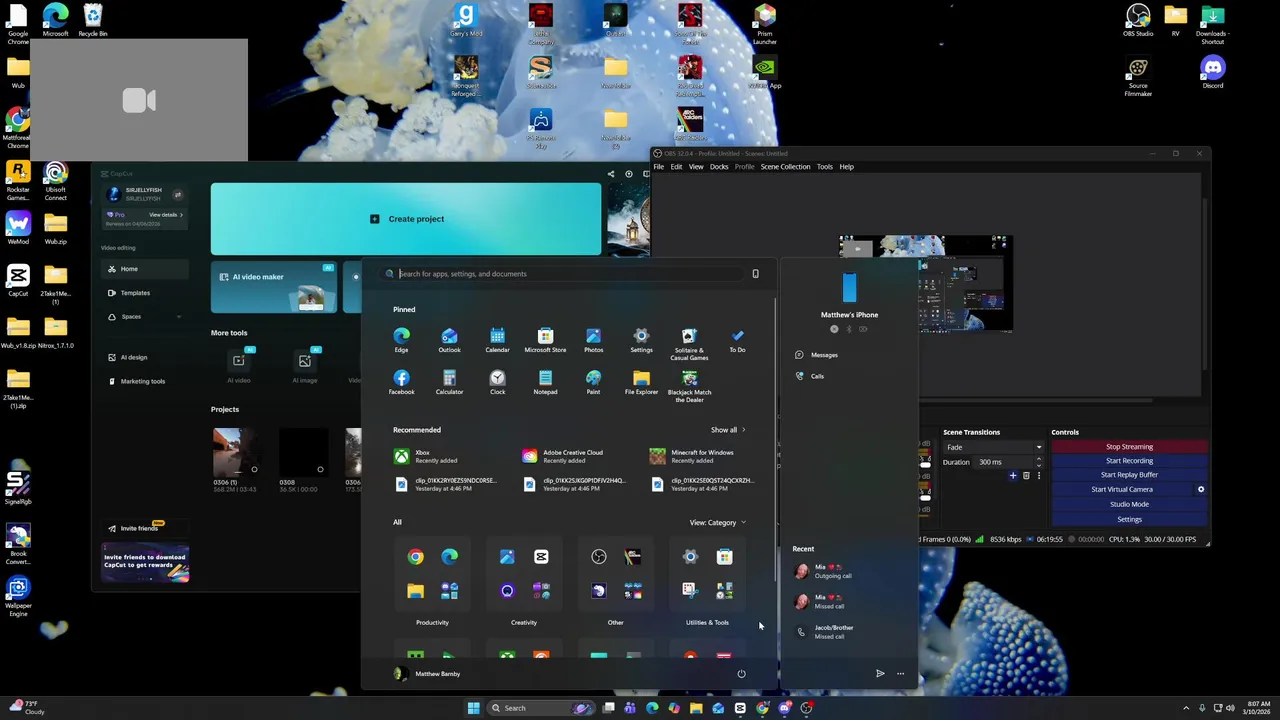Open 0306 (1) project thumbnail
The width and height of the screenshot is (1280, 720).
(237, 453)
